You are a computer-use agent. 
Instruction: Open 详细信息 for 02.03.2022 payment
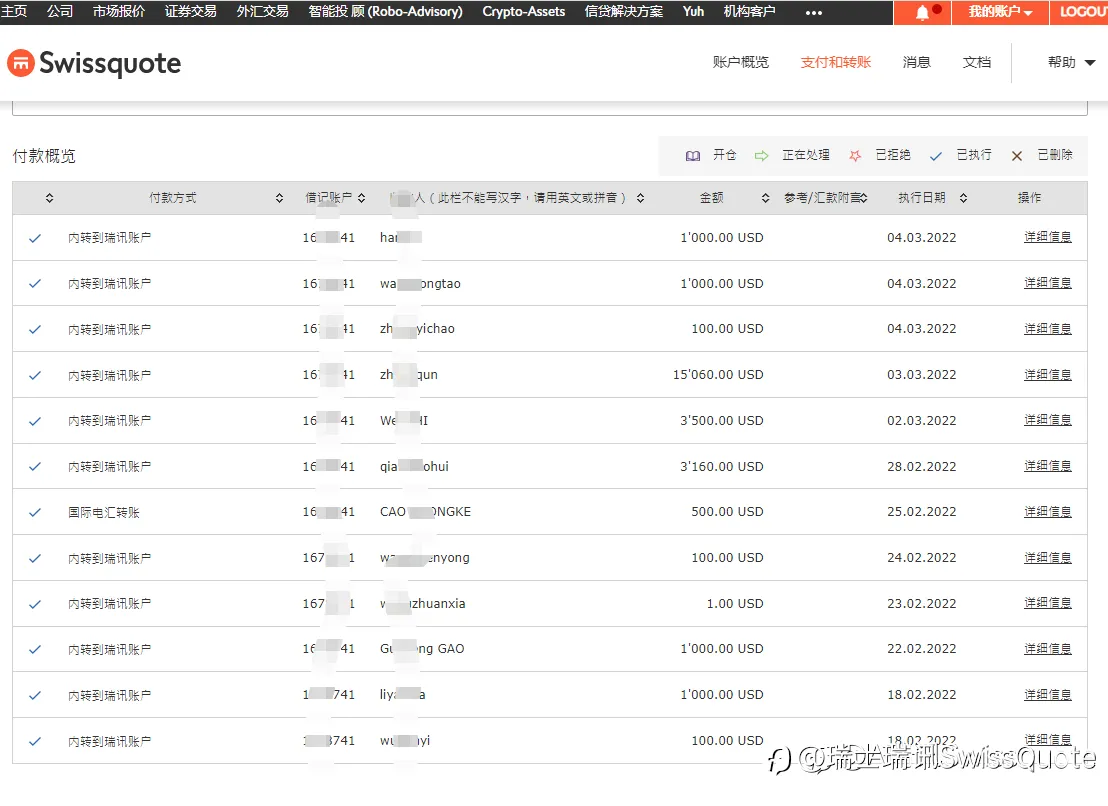pyautogui.click(x=1047, y=420)
